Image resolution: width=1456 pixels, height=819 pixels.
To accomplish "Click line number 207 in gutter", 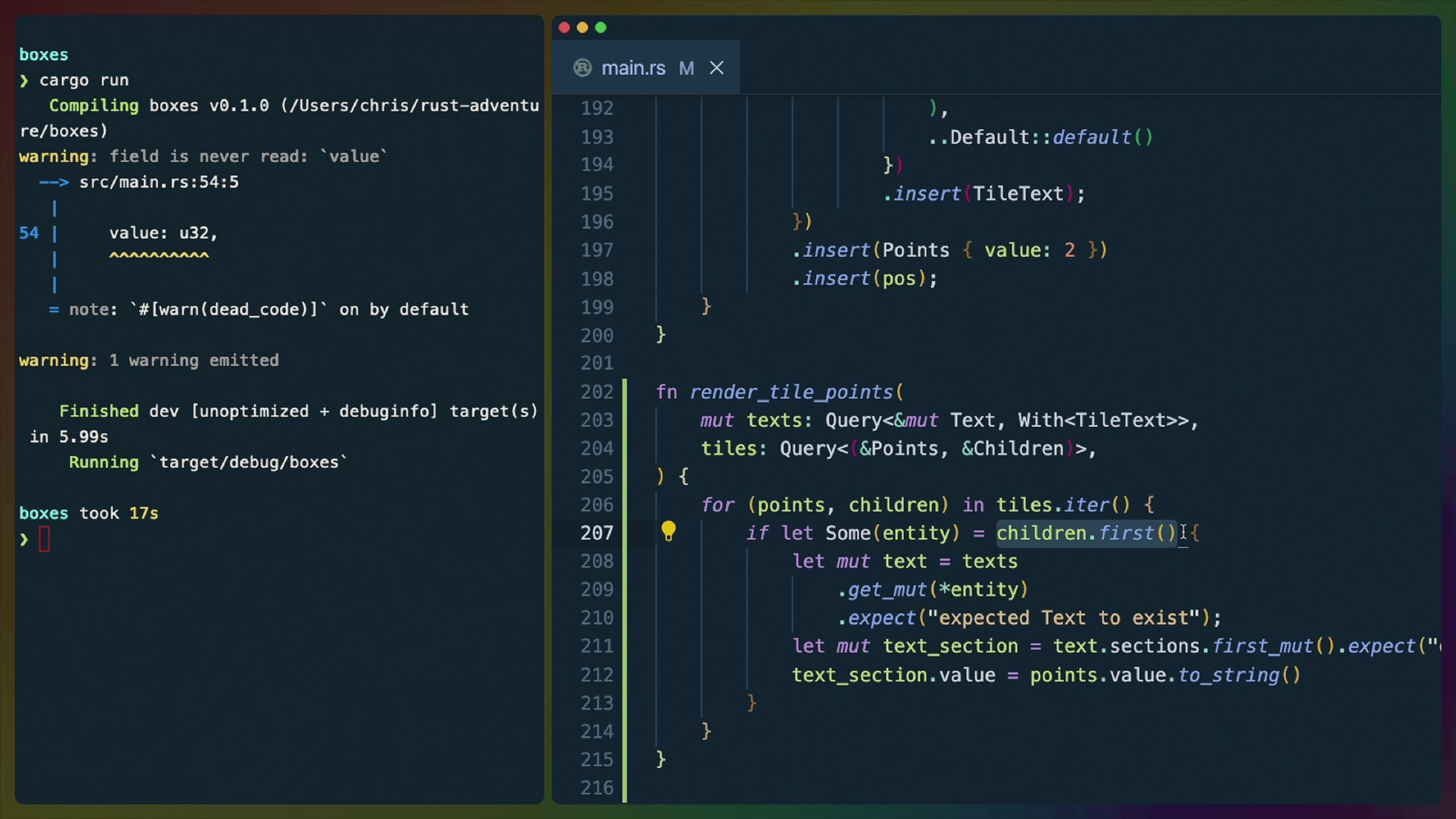I will [597, 533].
